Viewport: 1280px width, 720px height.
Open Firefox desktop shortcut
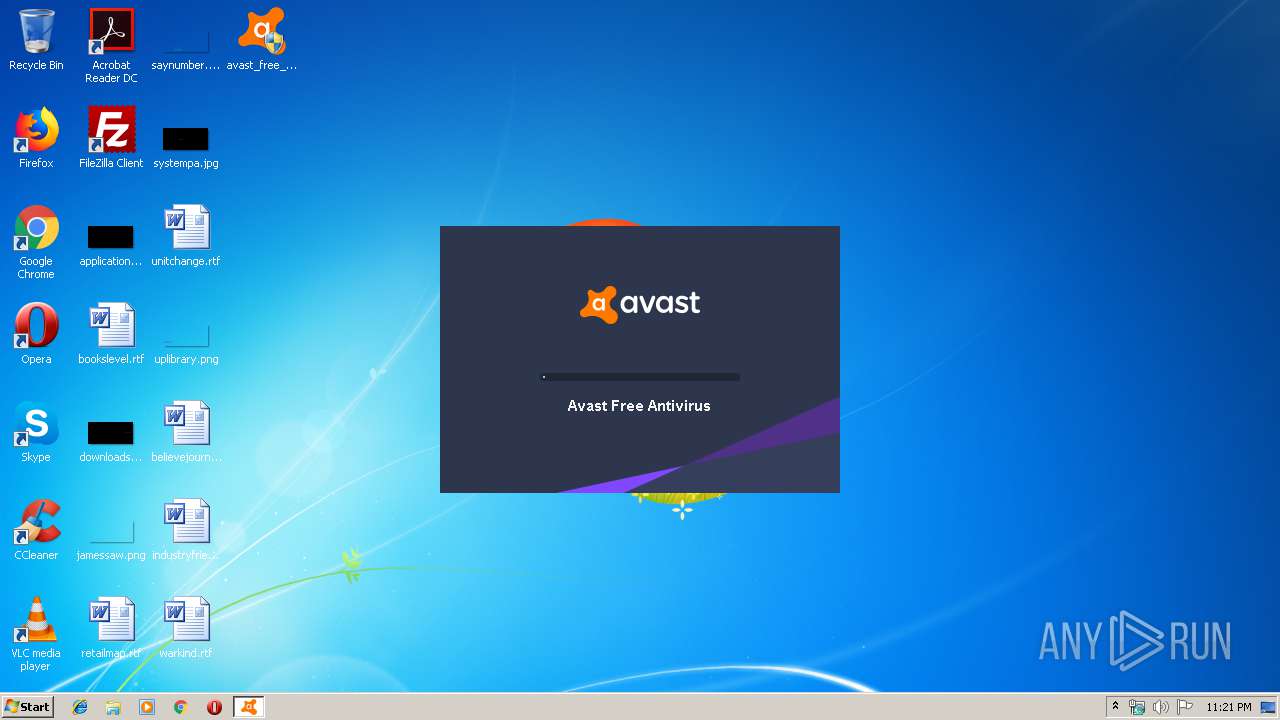pyautogui.click(x=36, y=138)
